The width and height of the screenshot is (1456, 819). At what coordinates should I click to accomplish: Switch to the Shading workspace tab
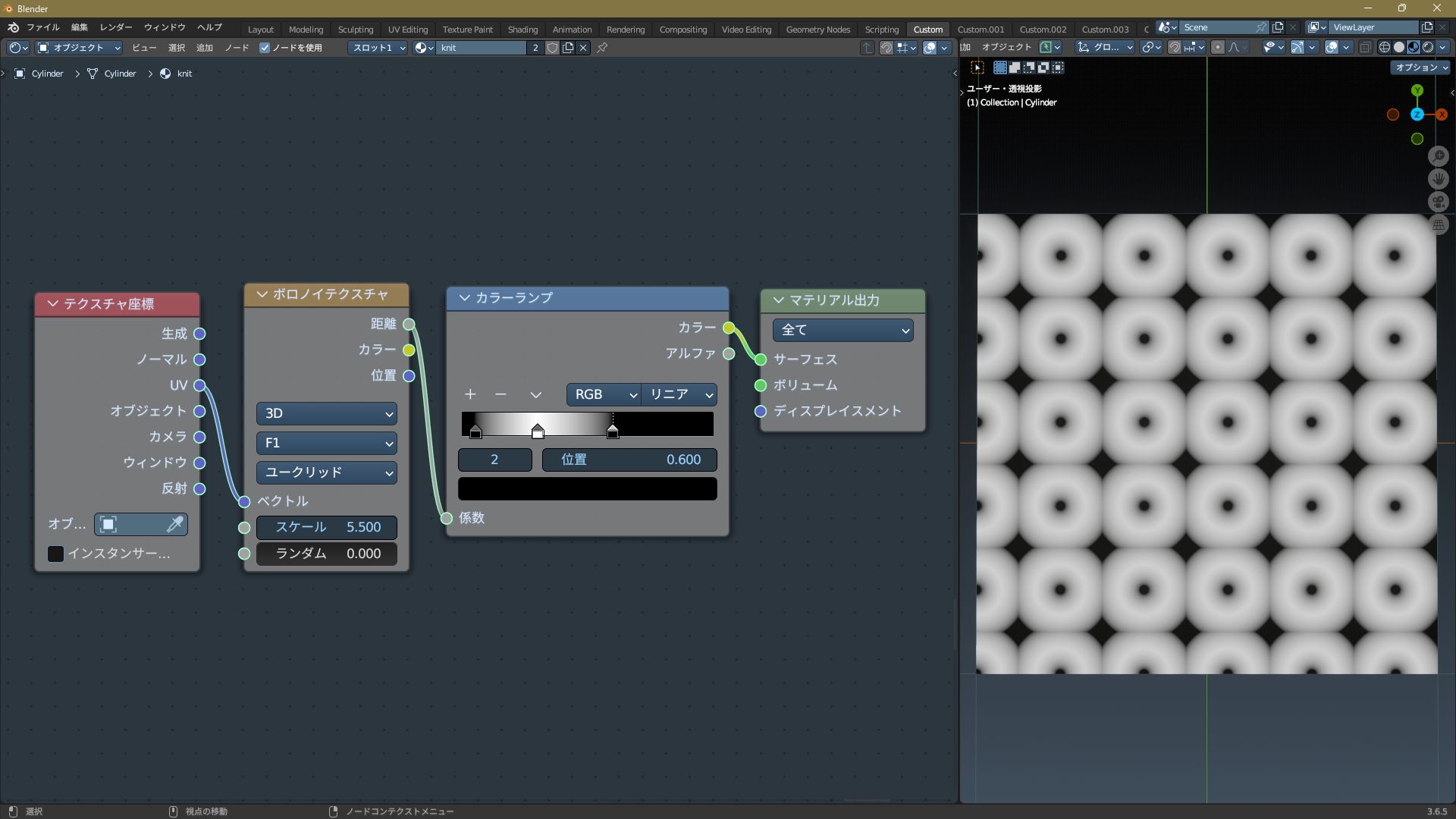522,30
